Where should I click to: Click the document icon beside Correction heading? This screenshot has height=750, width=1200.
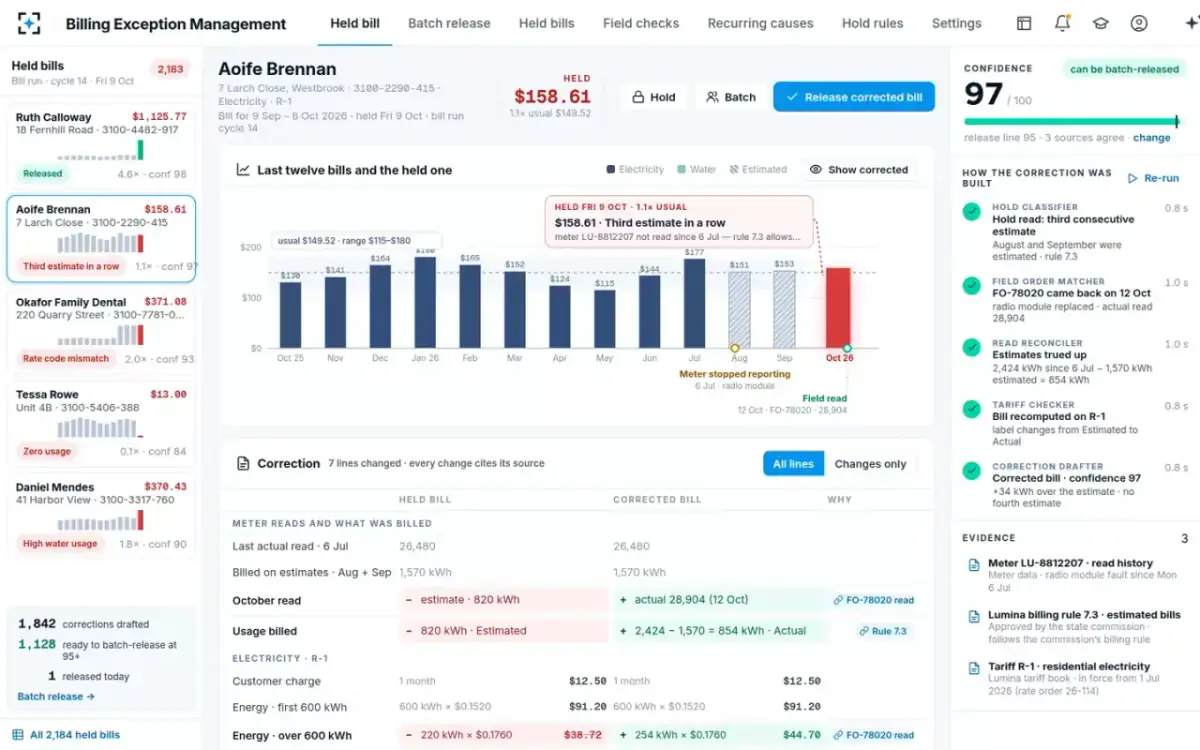pyautogui.click(x=243, y=464)
